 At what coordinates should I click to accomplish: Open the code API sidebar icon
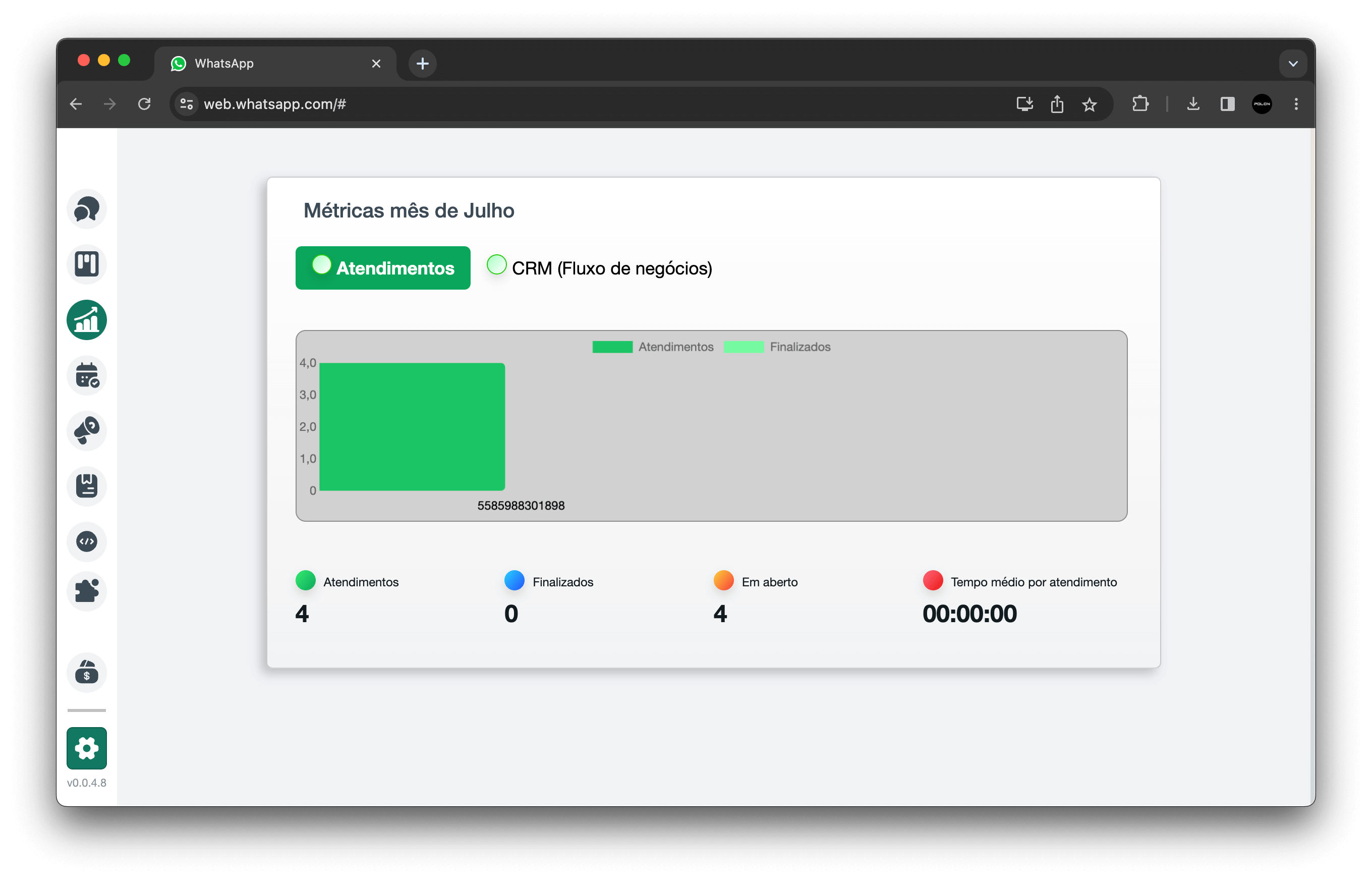click(86, 541)
